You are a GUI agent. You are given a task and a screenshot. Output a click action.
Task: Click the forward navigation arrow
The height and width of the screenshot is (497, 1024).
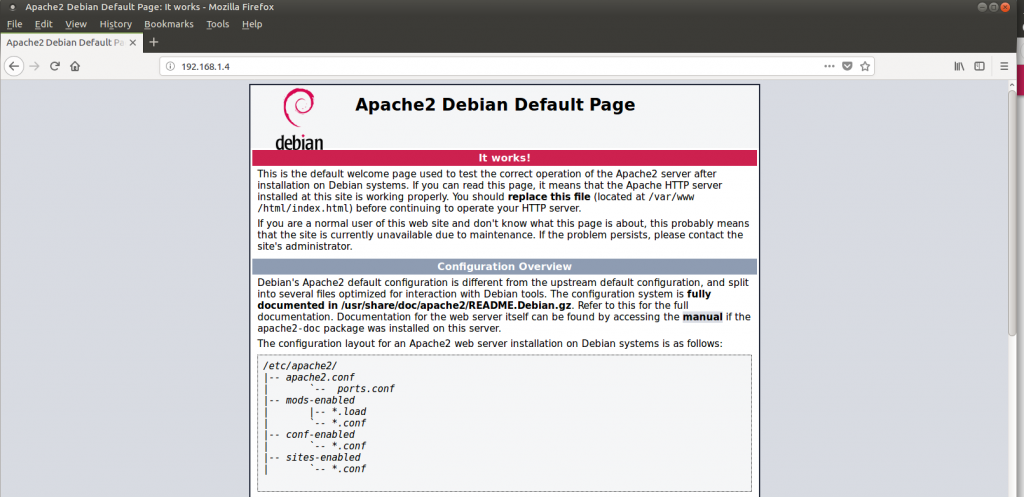coord(35,66)
